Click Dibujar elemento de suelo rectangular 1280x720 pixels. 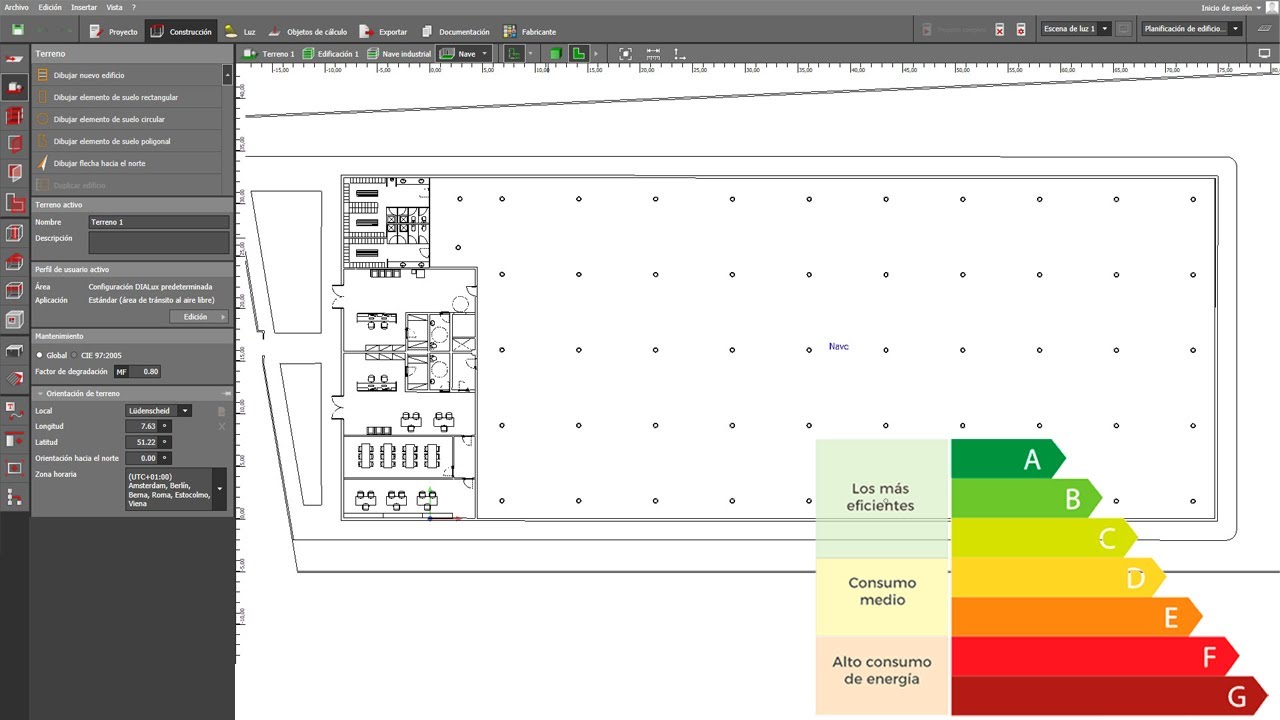pos(127,97)
